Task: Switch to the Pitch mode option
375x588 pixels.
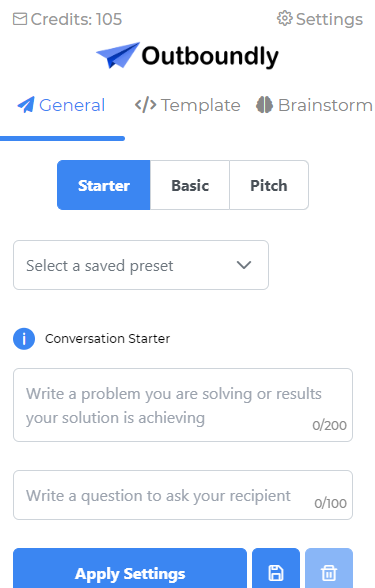Action: coord(269,185)
